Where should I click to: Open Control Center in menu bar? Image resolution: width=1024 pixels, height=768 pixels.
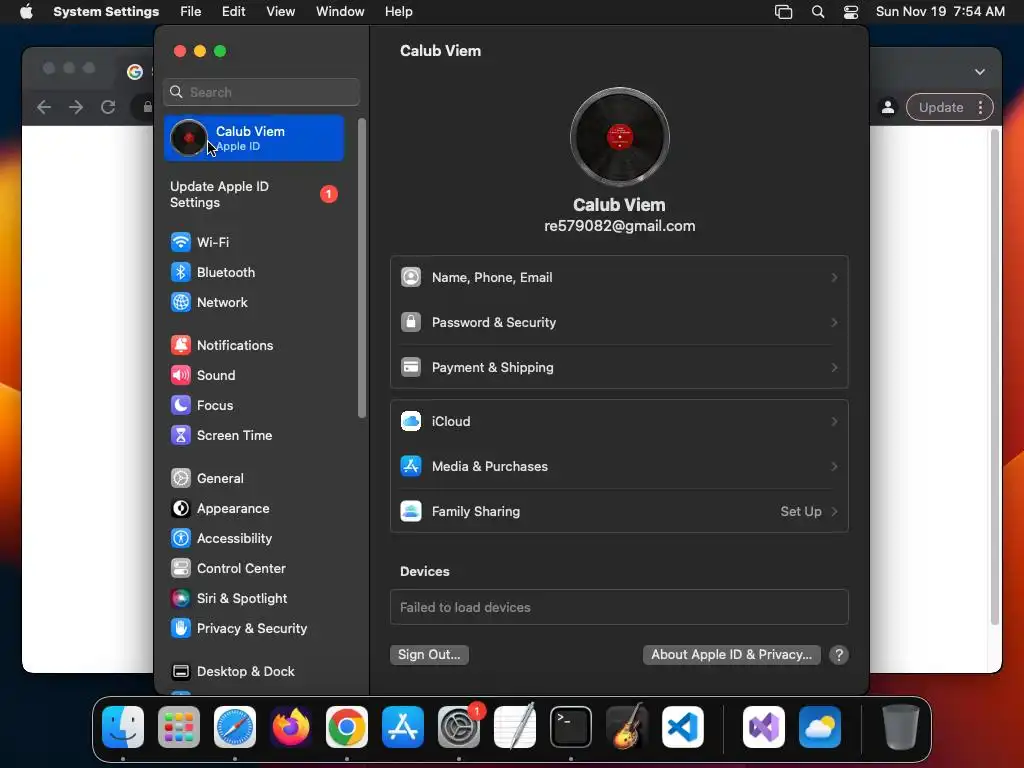850,12
